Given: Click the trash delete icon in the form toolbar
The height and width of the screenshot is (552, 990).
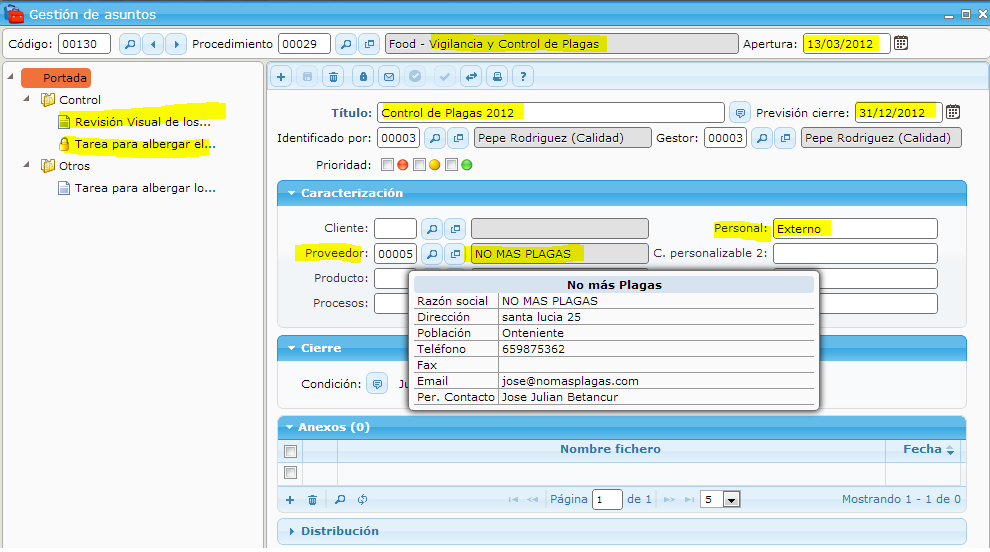Looking at the screenshot, I should click(x=333, y=76).
